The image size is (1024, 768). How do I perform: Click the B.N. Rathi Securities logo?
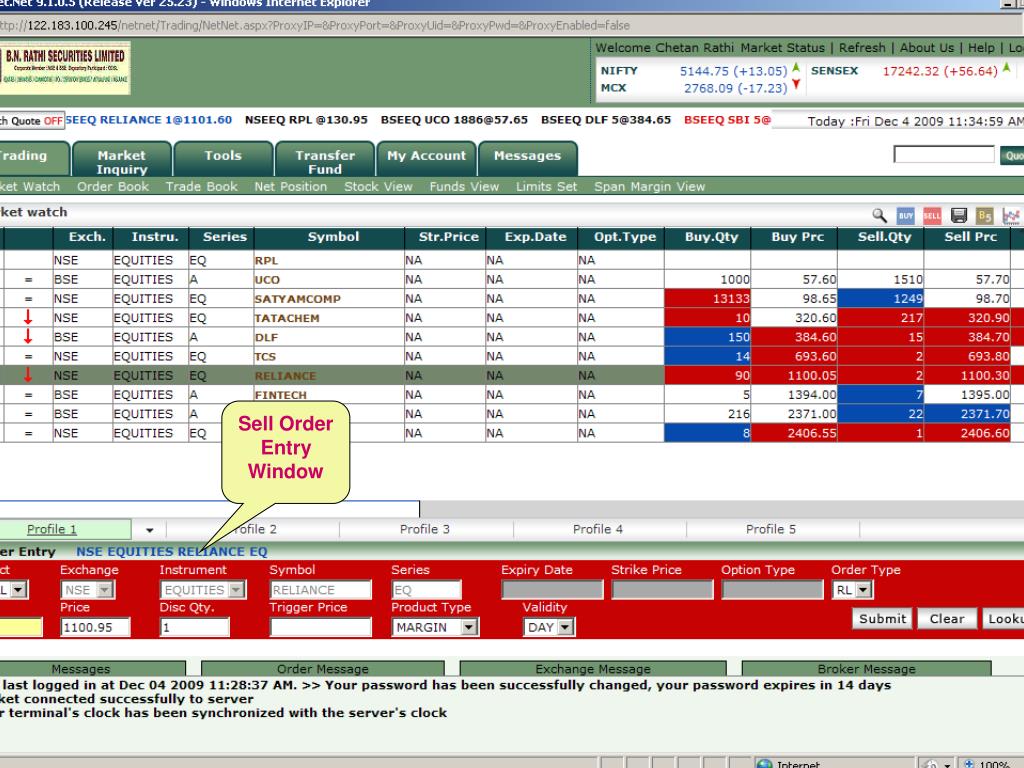point(65,67)
